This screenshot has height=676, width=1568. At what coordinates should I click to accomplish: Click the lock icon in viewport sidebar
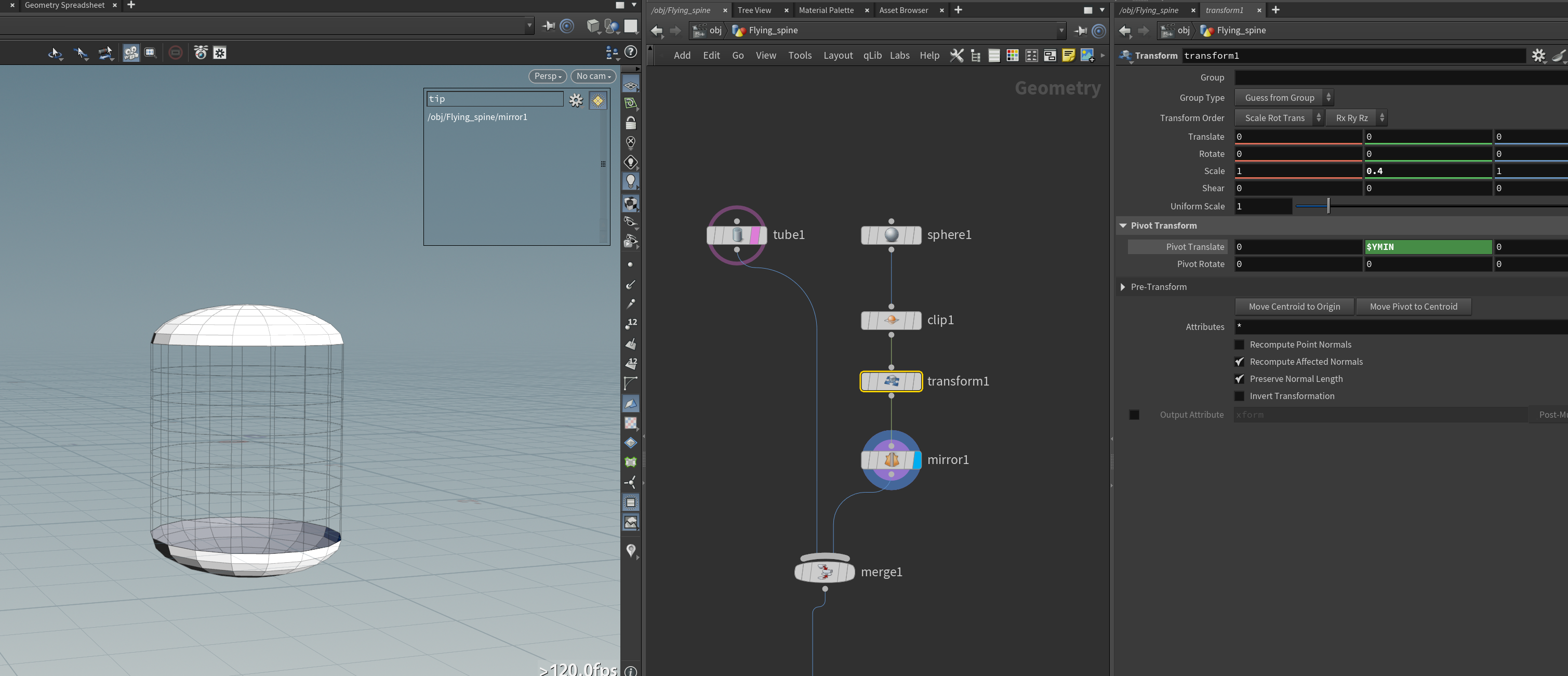[631, 123]
